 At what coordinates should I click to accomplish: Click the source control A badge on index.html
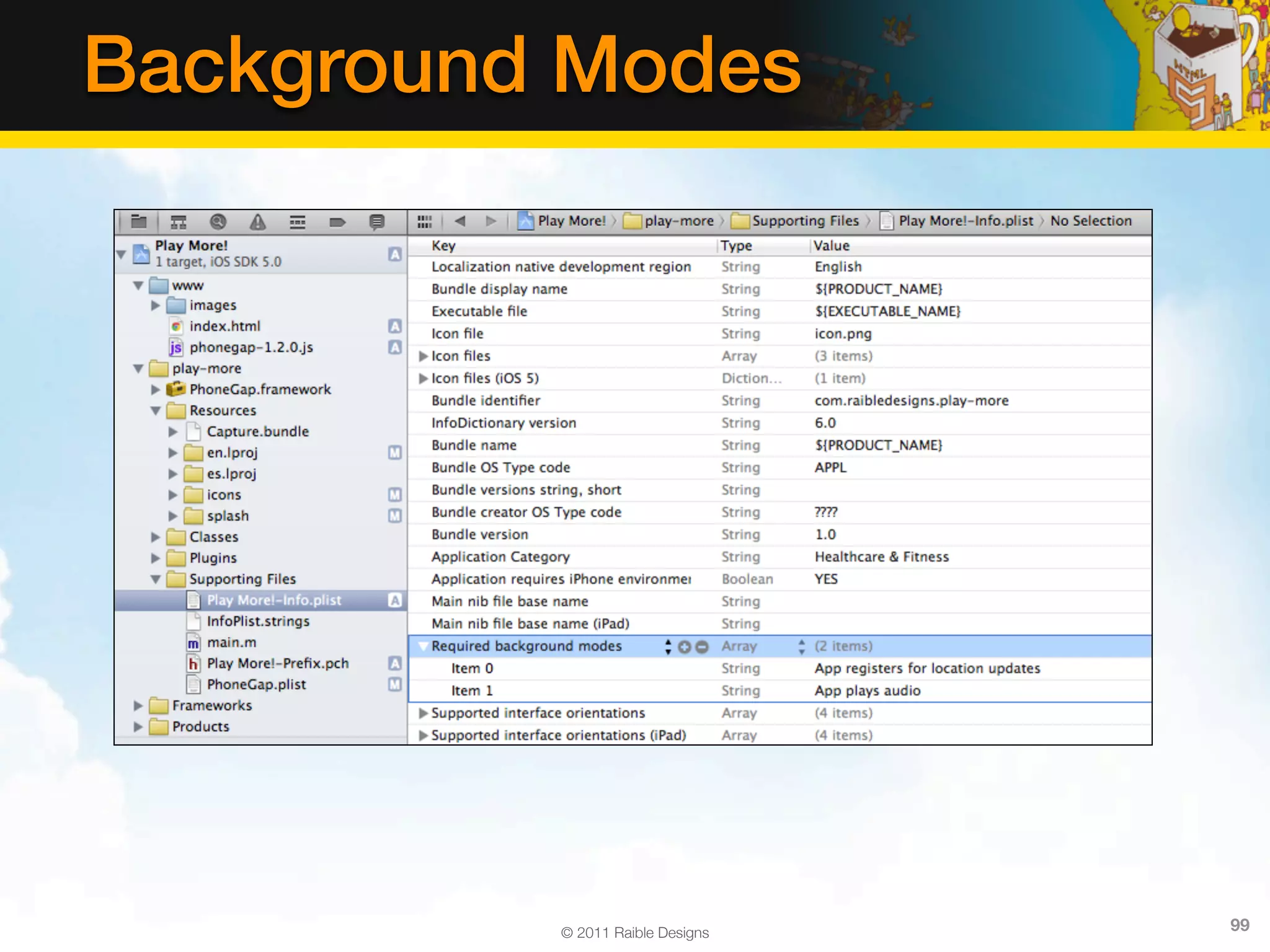395,326
